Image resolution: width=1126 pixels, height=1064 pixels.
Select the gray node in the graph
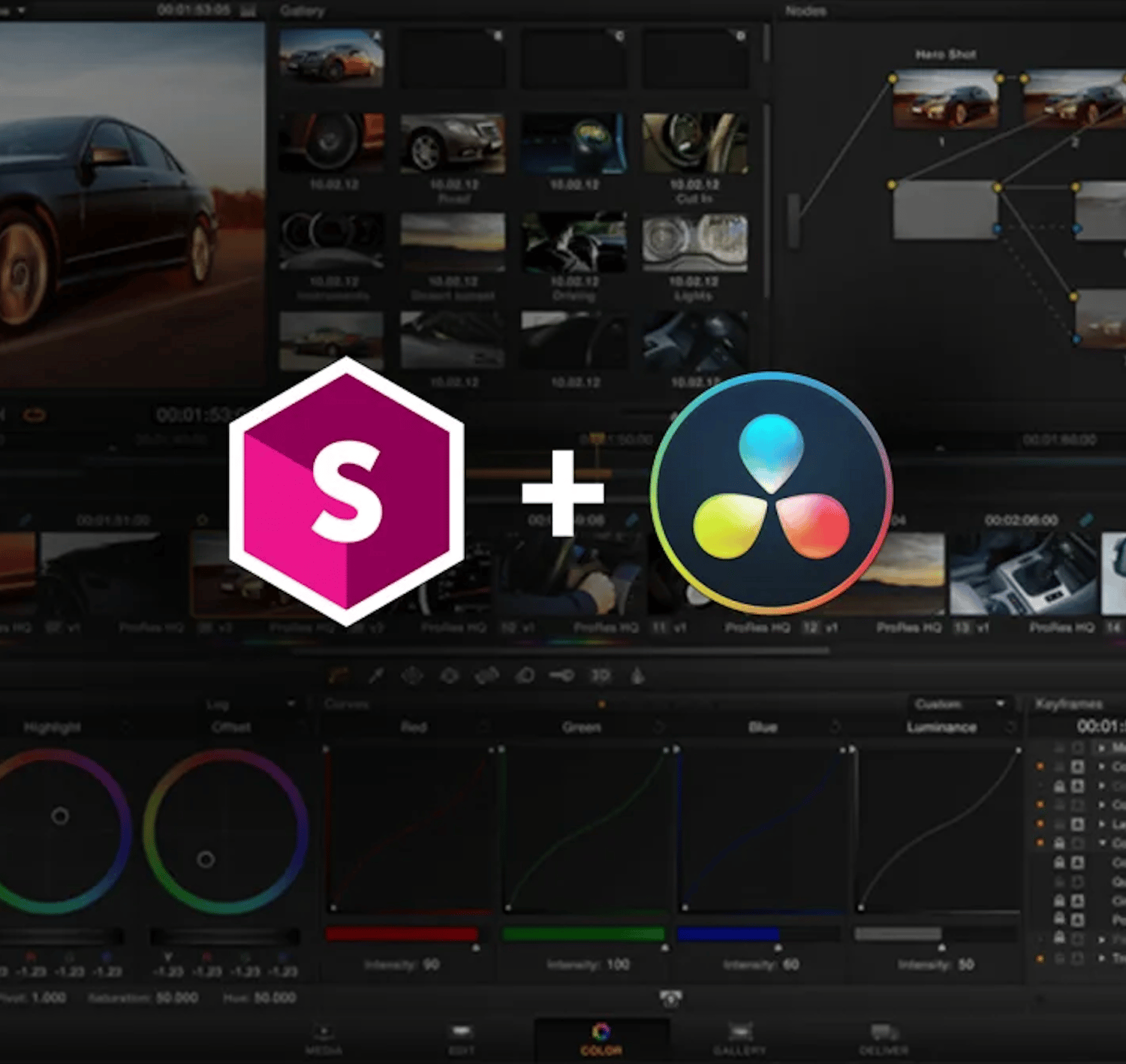pos(944,209)
